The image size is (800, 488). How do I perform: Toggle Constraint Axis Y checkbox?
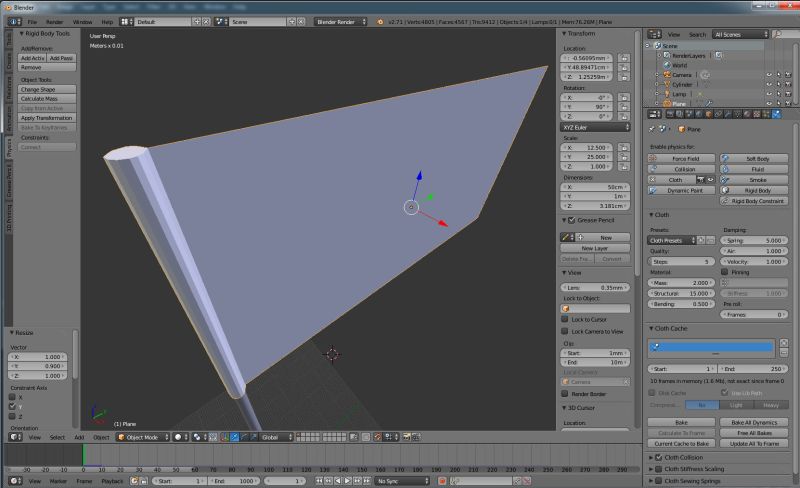[x=12, y=406]
